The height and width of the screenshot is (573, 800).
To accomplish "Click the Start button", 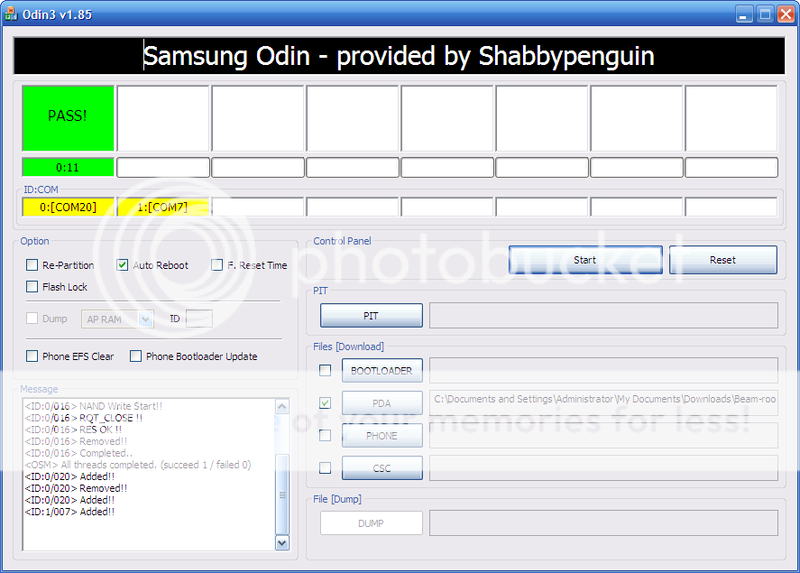I will point(585,260).
